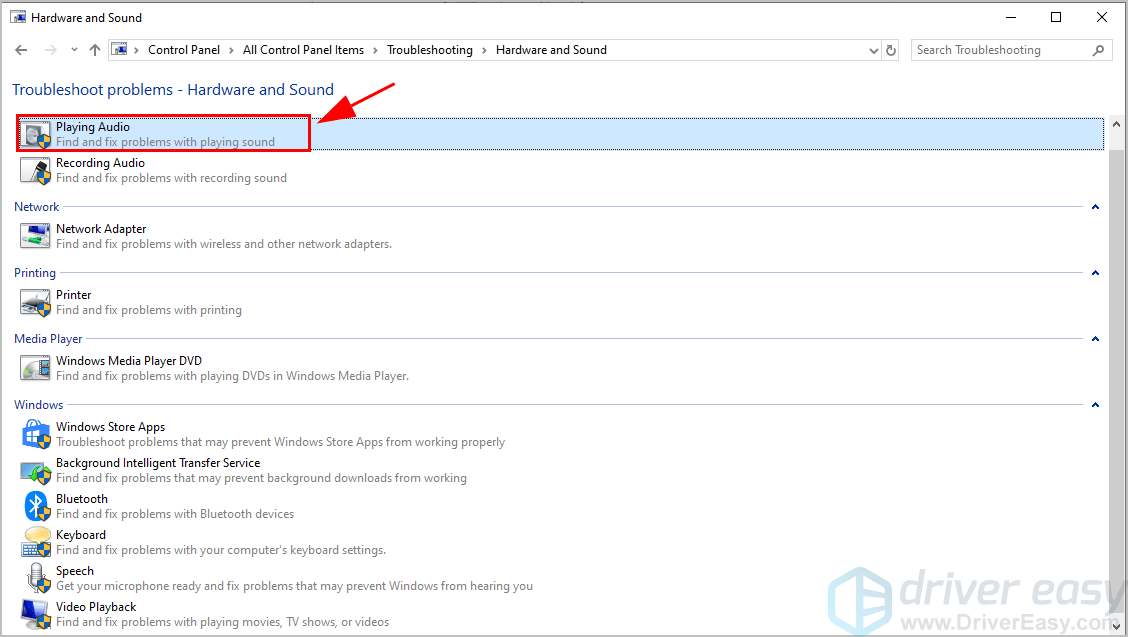Collapse the Windows section

tap(1095, 404)
